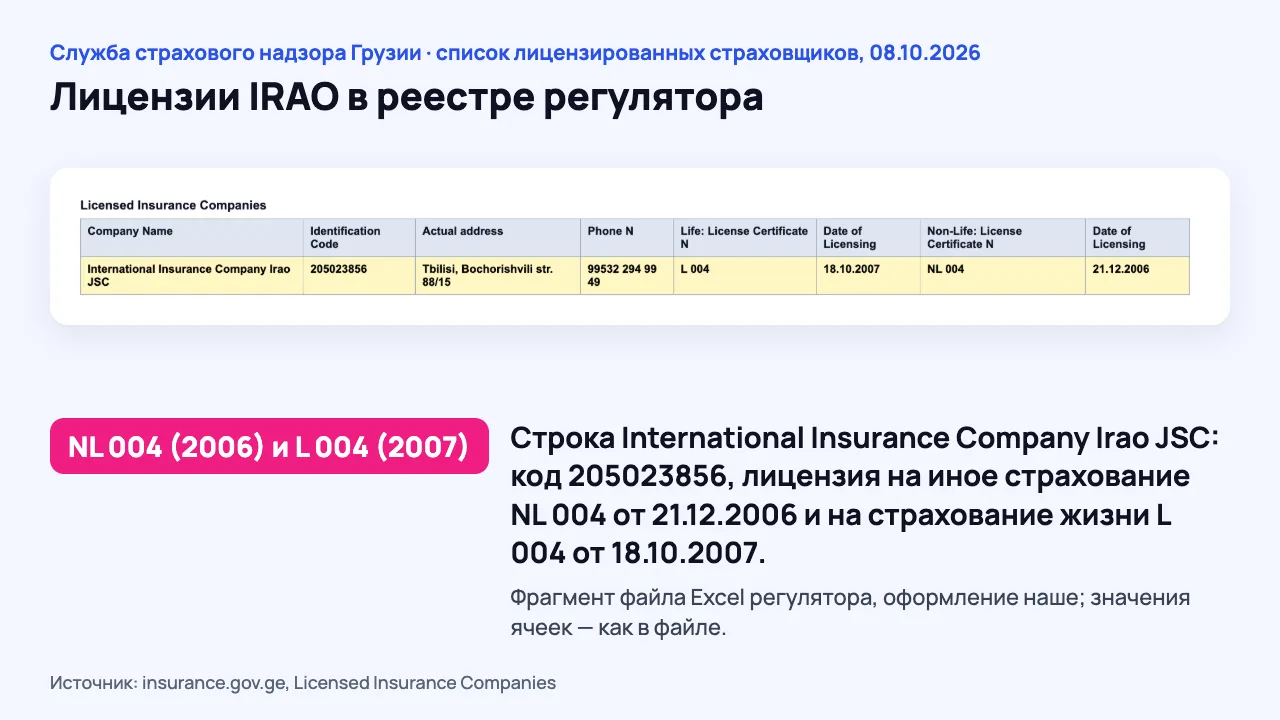Select the blue subtitle about Служба страхового надзора Грузии
Image resolution: width=1280 pixels, height=720 pixels.
coord(515,53)
